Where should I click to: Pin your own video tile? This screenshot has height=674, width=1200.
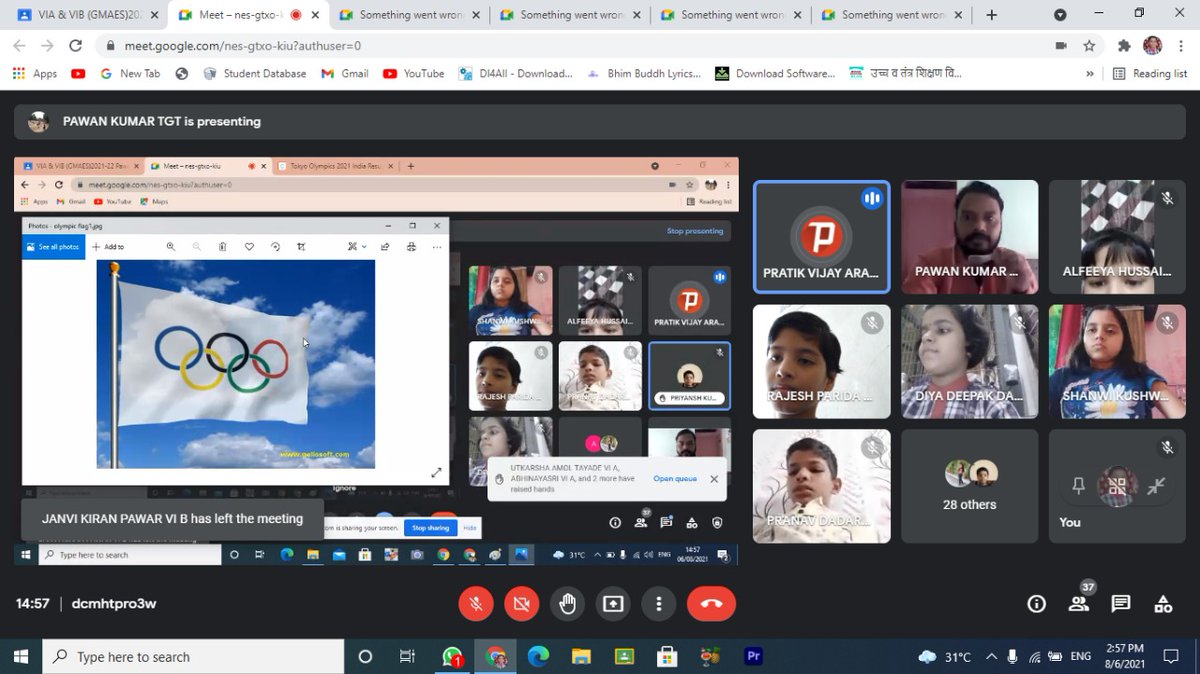(1078, 486)
